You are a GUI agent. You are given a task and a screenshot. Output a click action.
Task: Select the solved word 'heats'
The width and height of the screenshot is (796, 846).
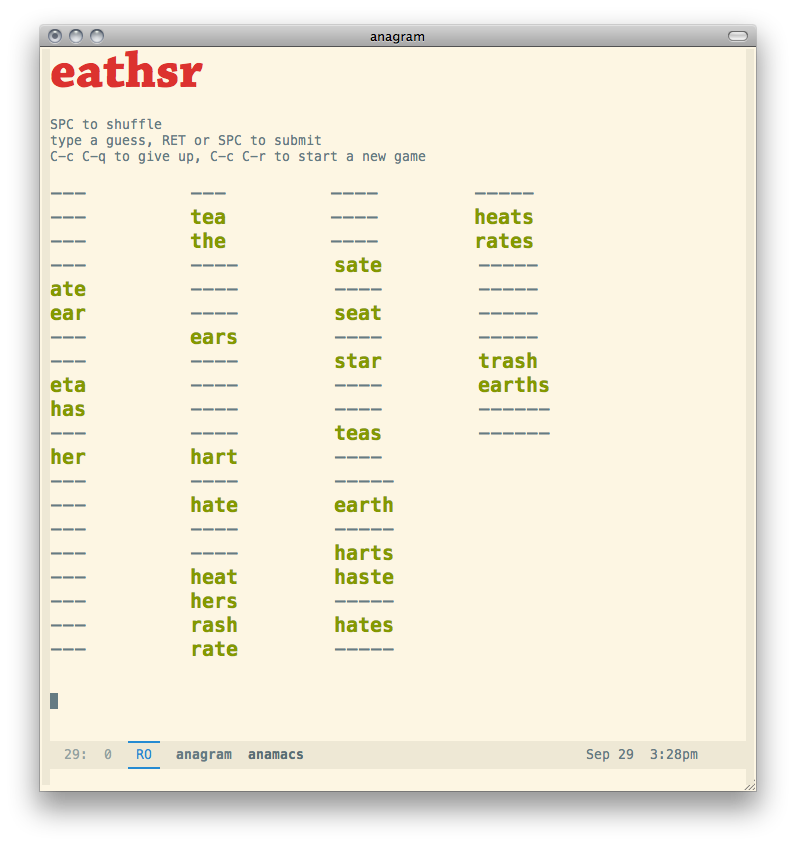tap(504, 217)
